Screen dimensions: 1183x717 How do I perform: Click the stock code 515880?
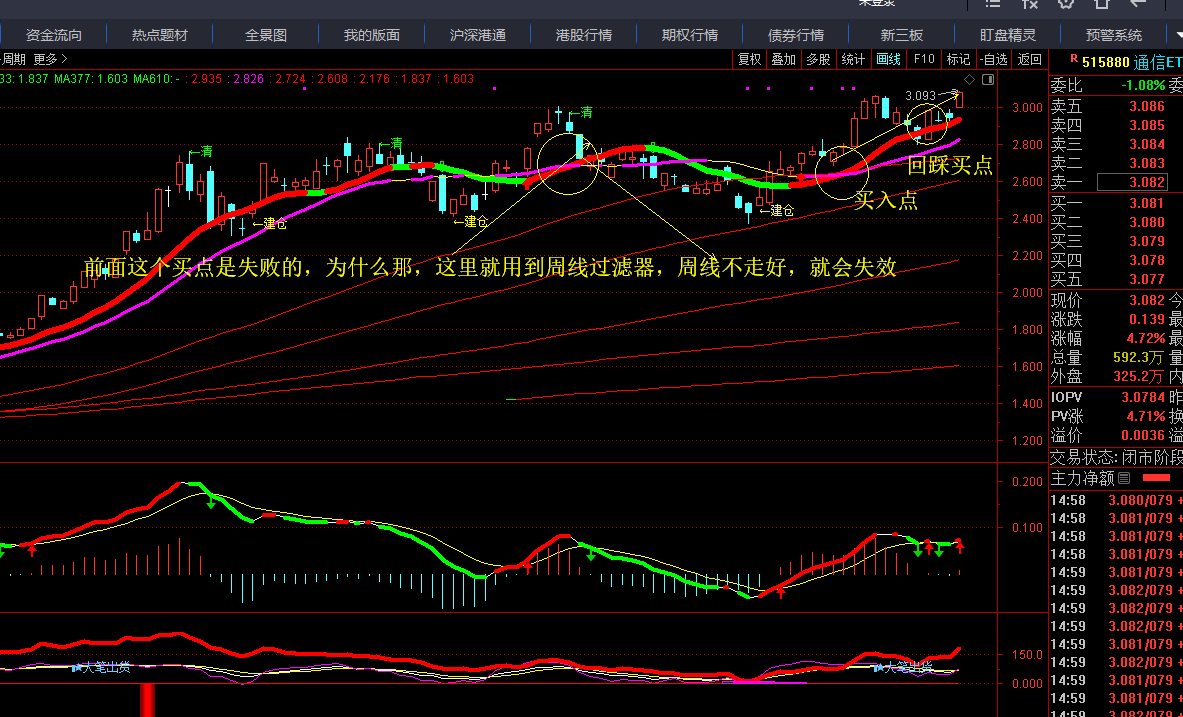coord(1106,62)
